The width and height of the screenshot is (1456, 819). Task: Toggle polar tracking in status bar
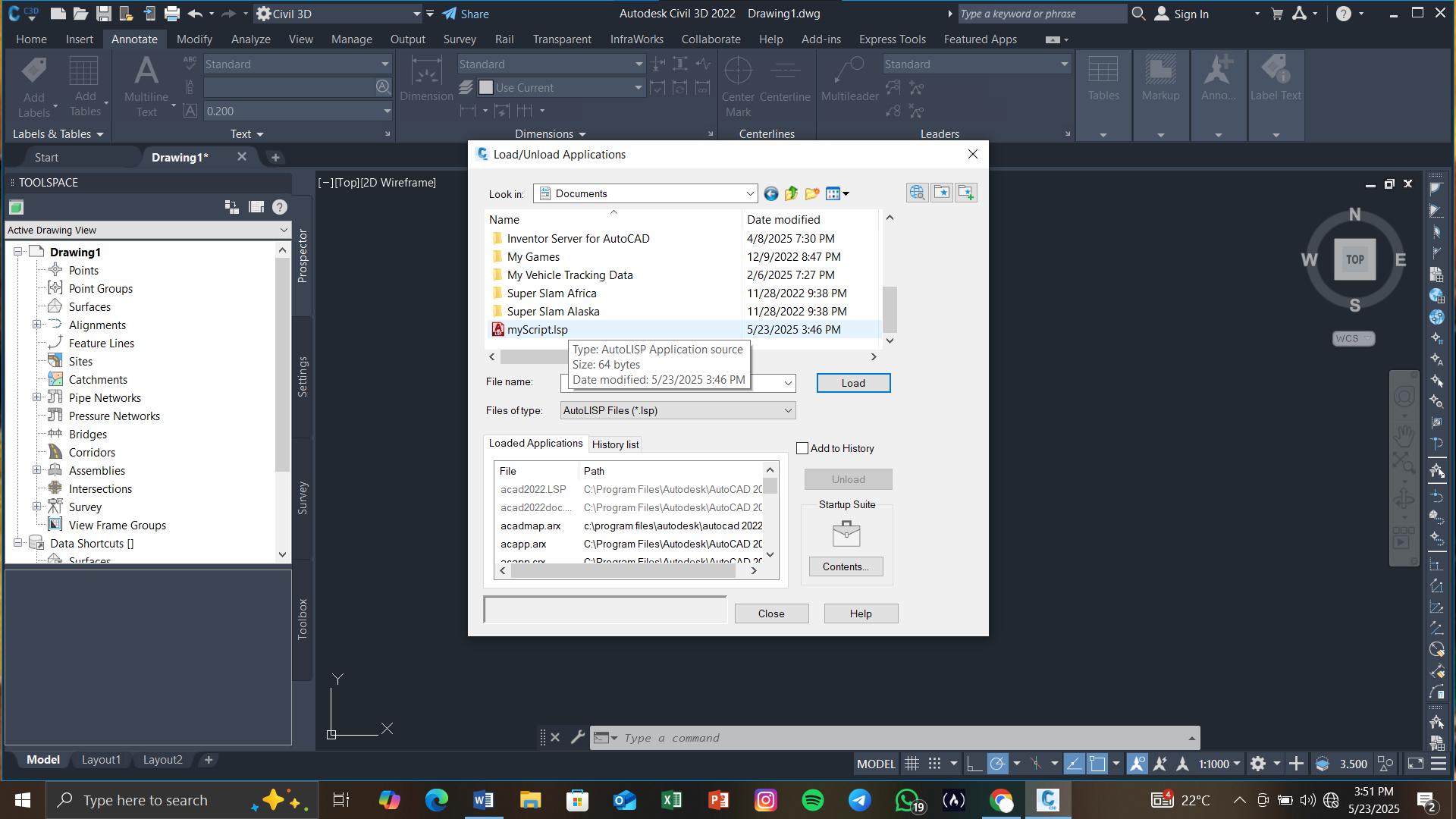tap(998, 764)
